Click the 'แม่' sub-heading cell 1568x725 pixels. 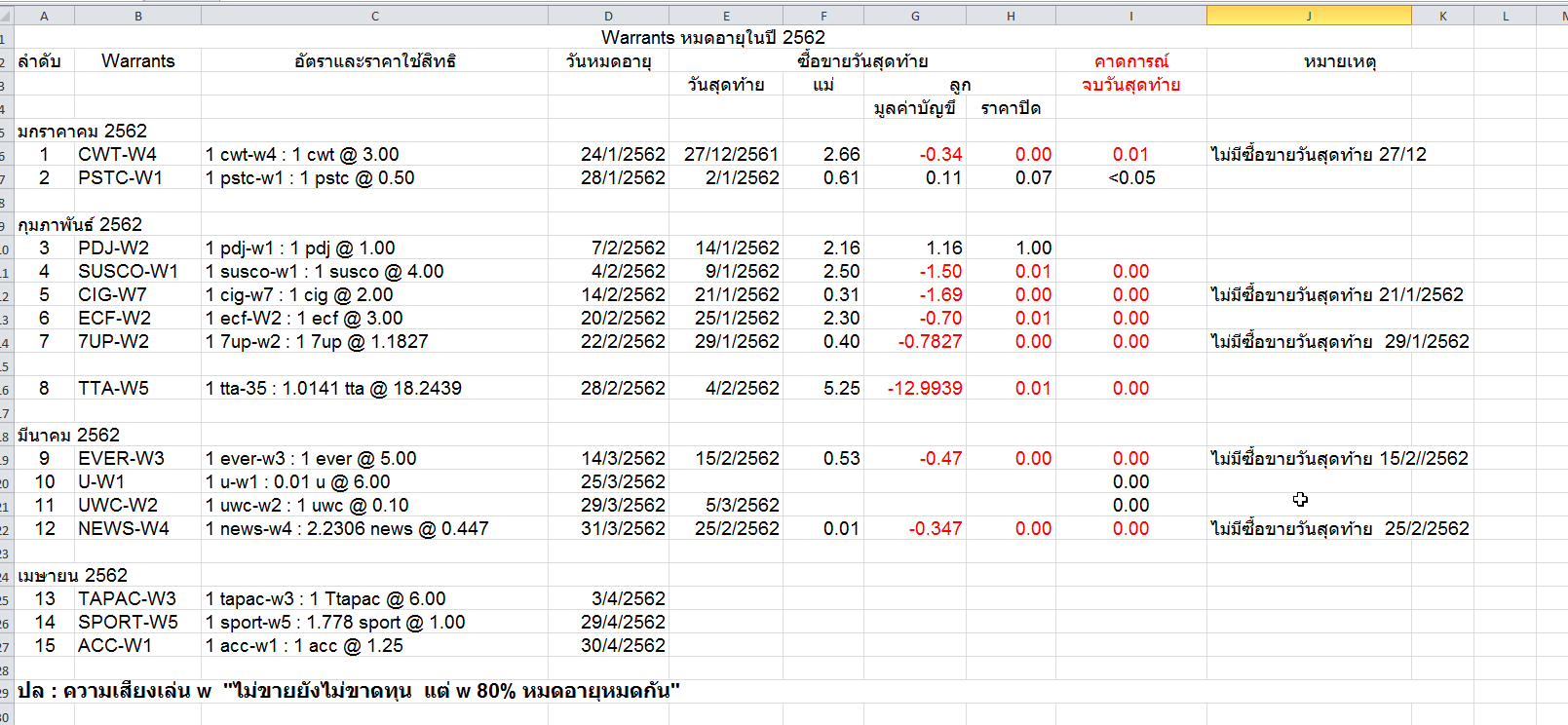(x=823, y=85)
